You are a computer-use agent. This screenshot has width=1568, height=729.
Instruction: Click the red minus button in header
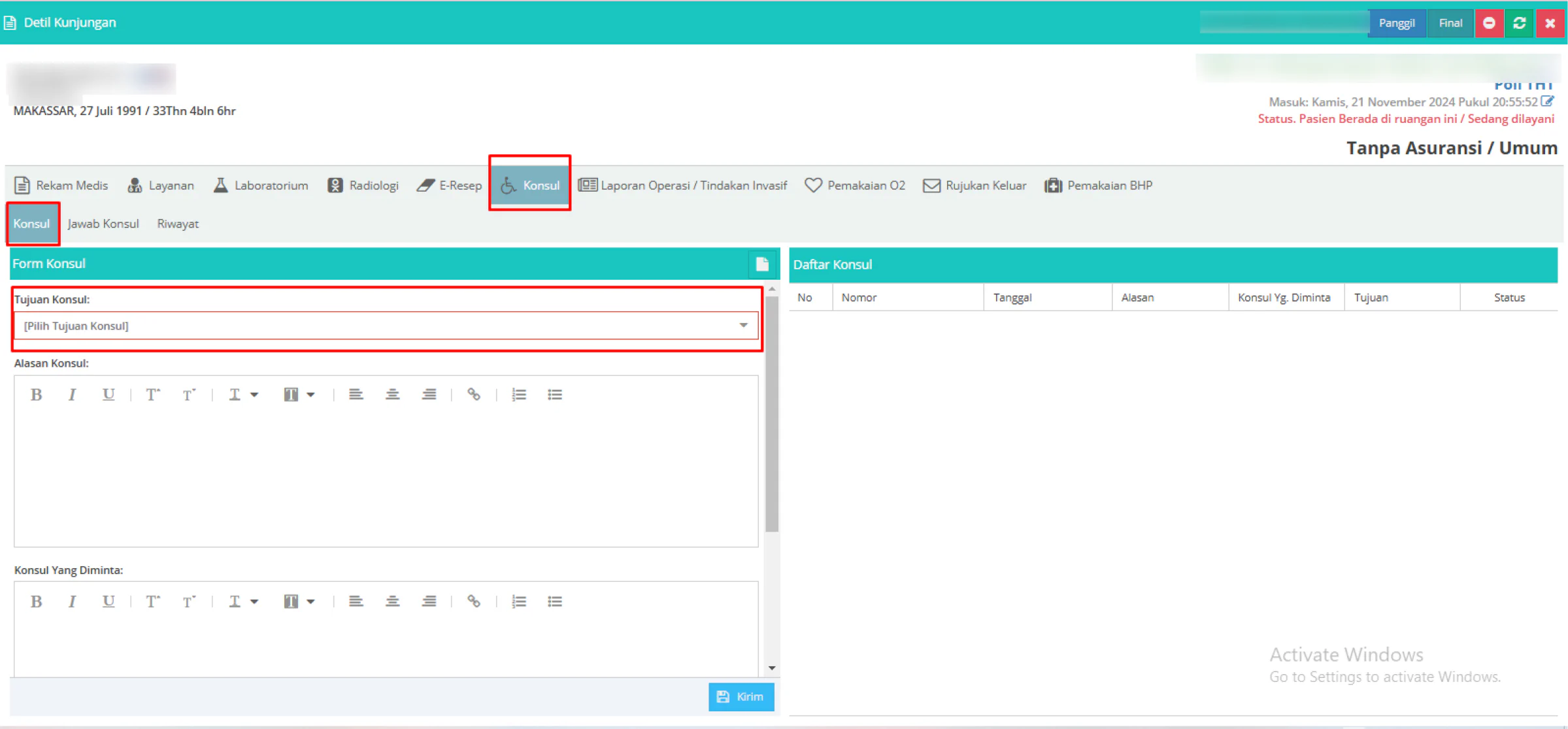tap(1489, 23)
